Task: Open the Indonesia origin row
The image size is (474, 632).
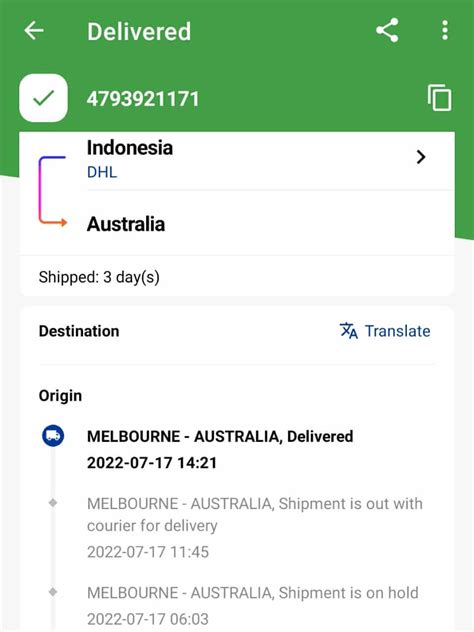Action: click(237, 160)
